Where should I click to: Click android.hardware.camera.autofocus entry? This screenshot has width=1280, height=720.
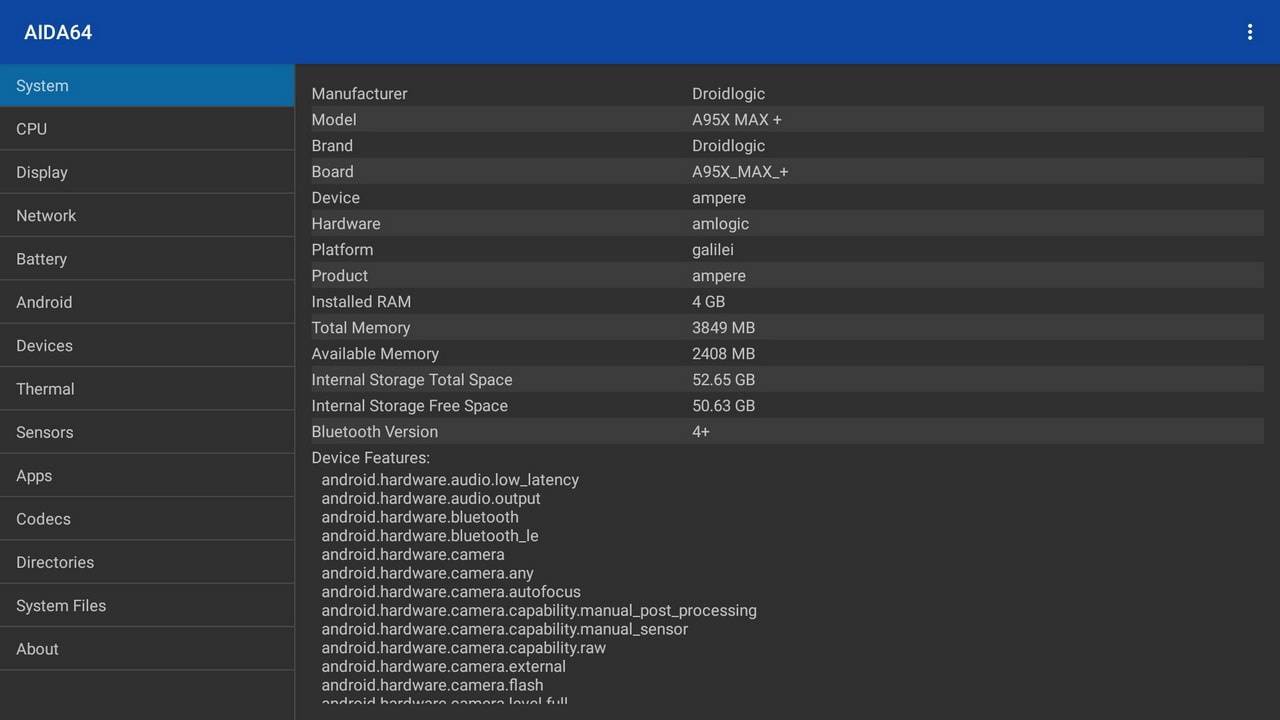[x=451, y=592]
